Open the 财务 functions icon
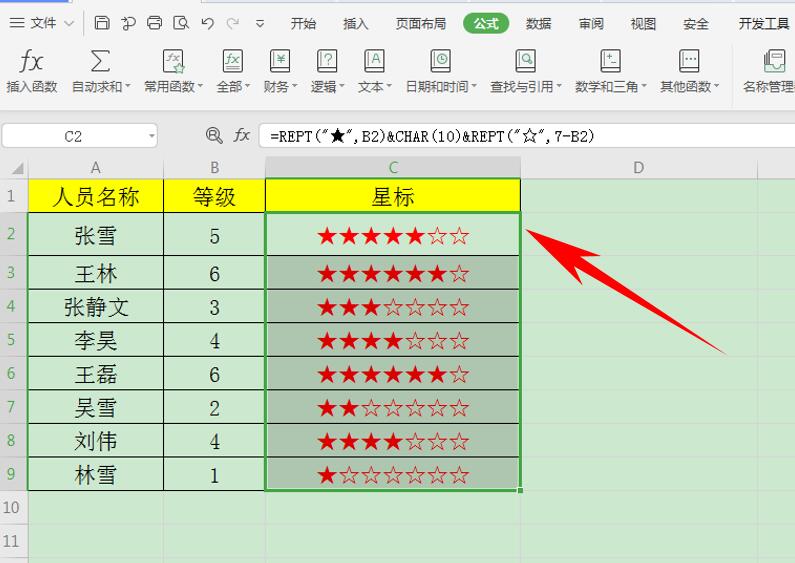This screenshot has height=563, width=795. (280, 61)
